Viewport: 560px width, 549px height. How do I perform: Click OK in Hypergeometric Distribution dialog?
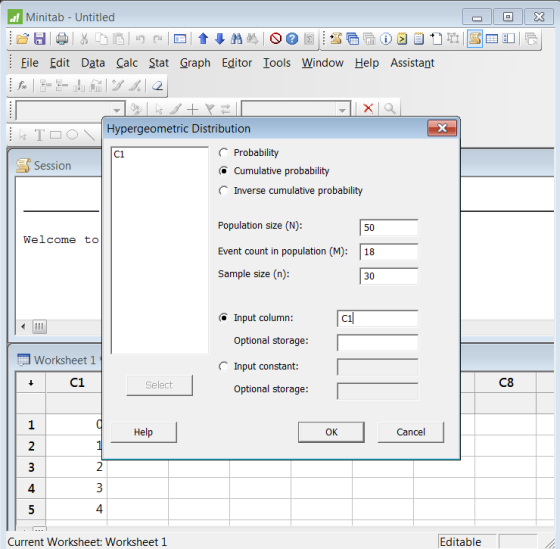[x=331, y=432]
